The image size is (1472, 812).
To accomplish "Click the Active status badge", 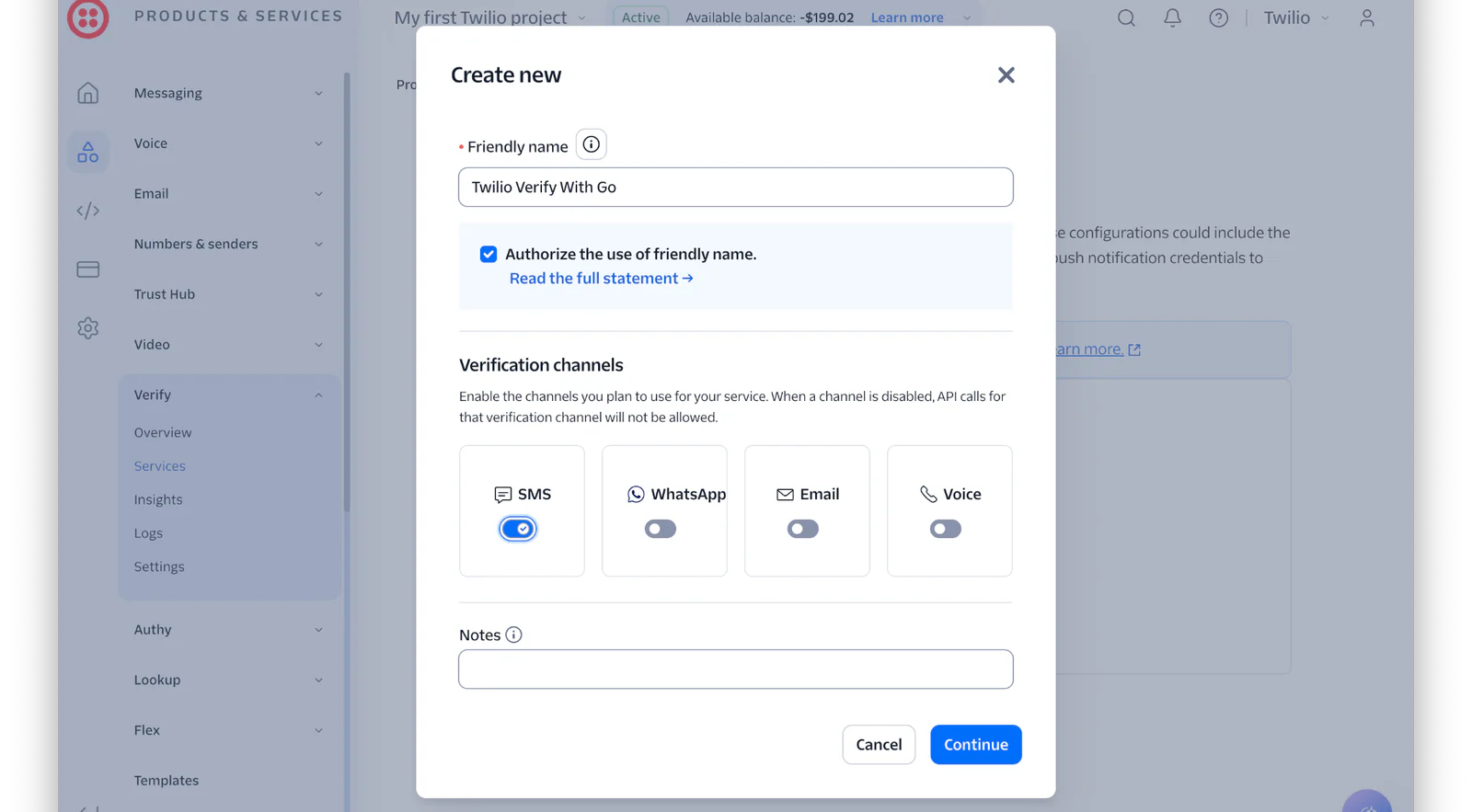I will point(640,17).
